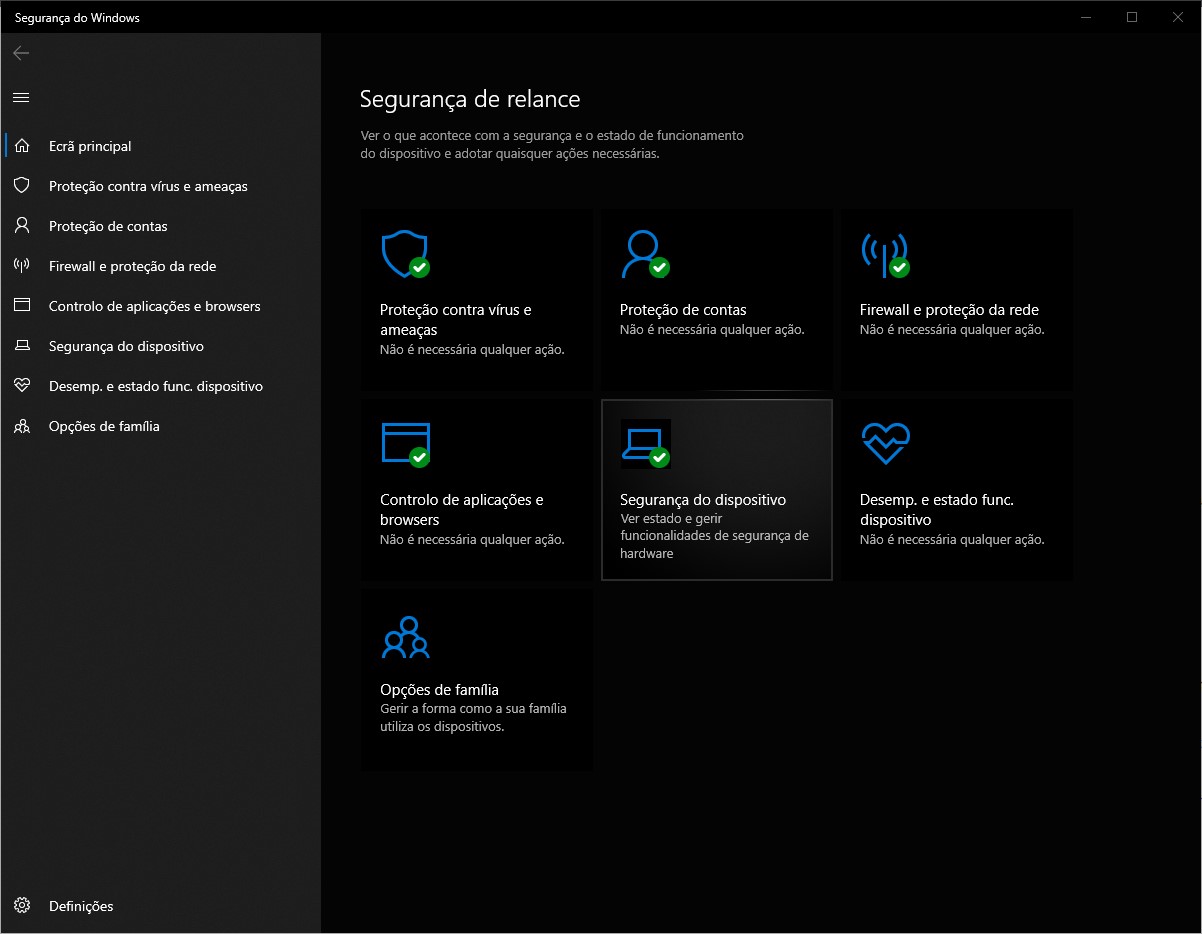Open Opções de família sidebar item

(160, 426)
